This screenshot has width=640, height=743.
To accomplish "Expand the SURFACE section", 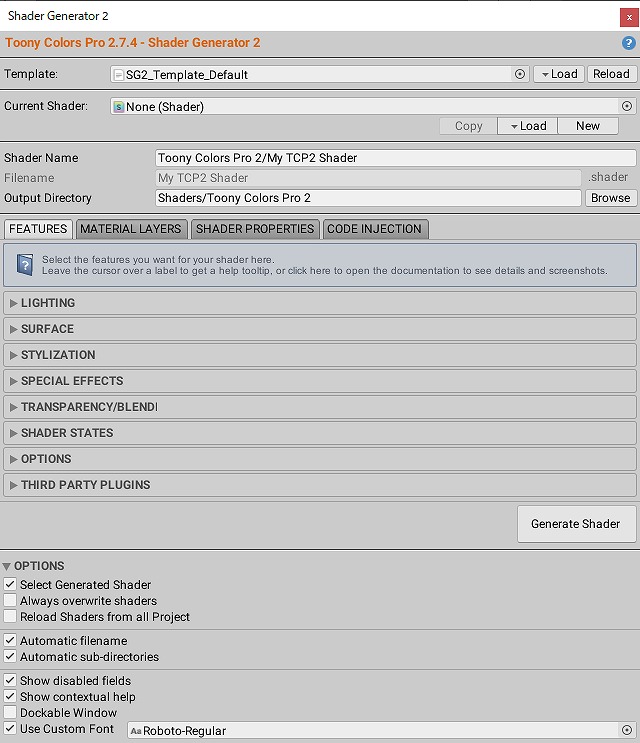I will pos(320,329).
